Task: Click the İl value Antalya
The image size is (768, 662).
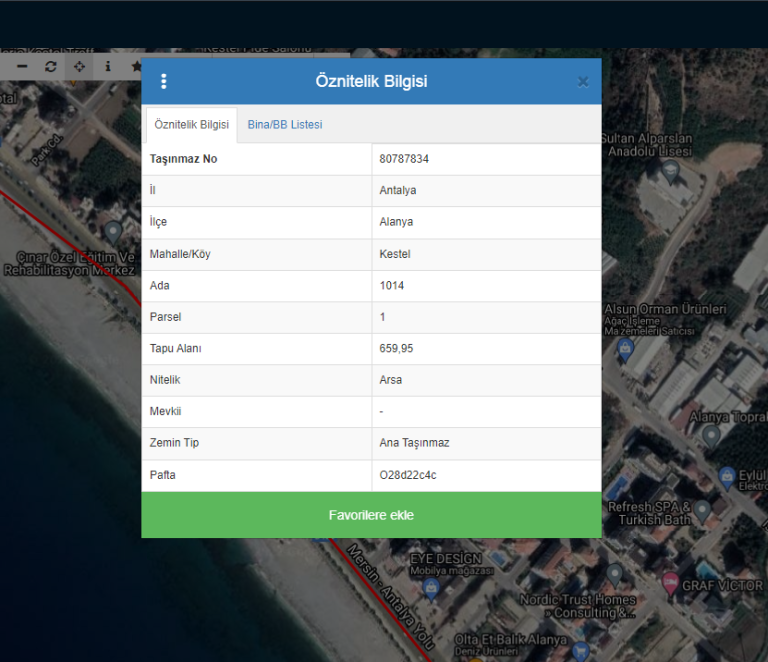Action: click(x=398, y=190)
